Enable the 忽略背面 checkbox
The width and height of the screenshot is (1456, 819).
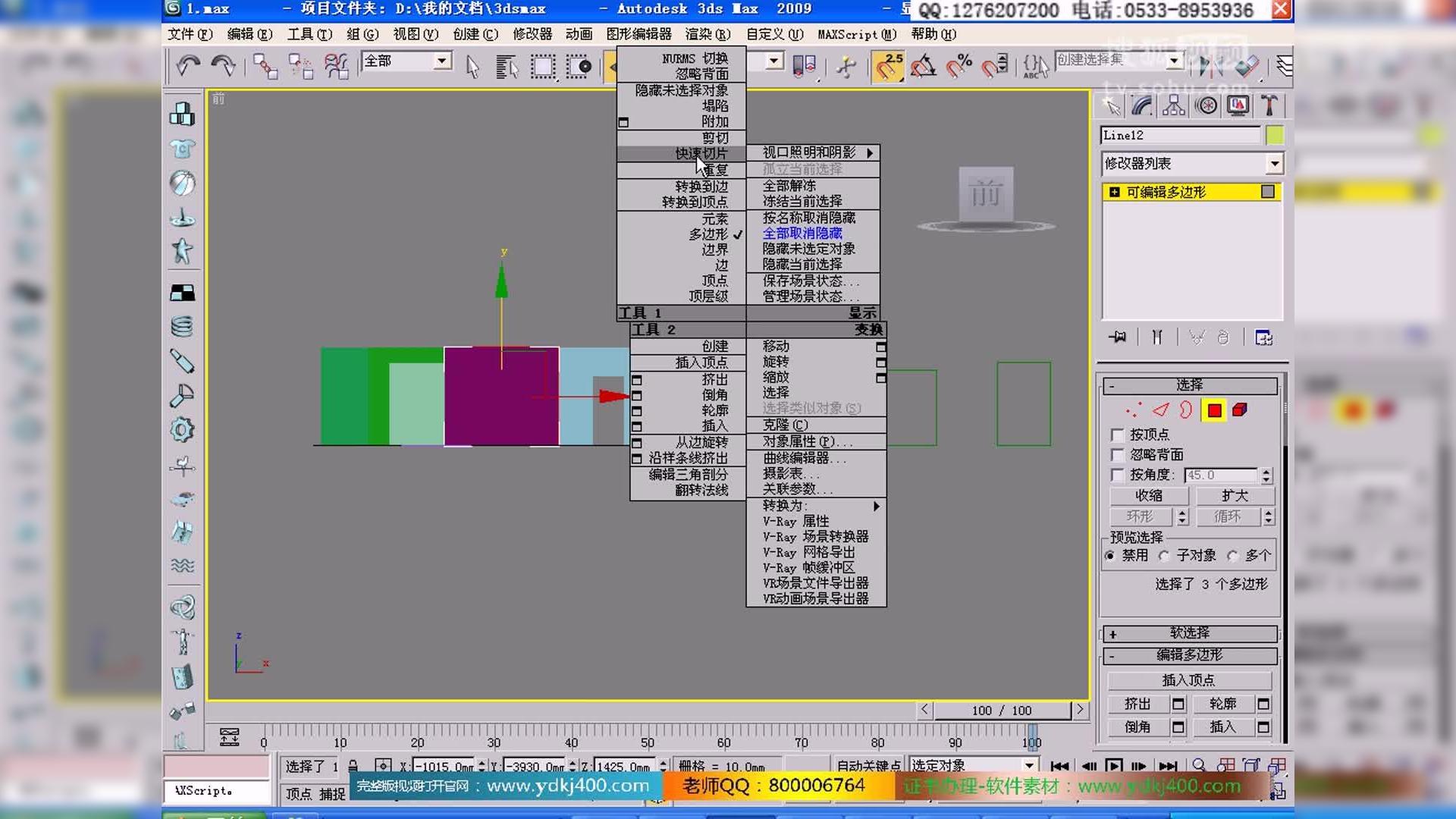click(x=1117, y=455)
